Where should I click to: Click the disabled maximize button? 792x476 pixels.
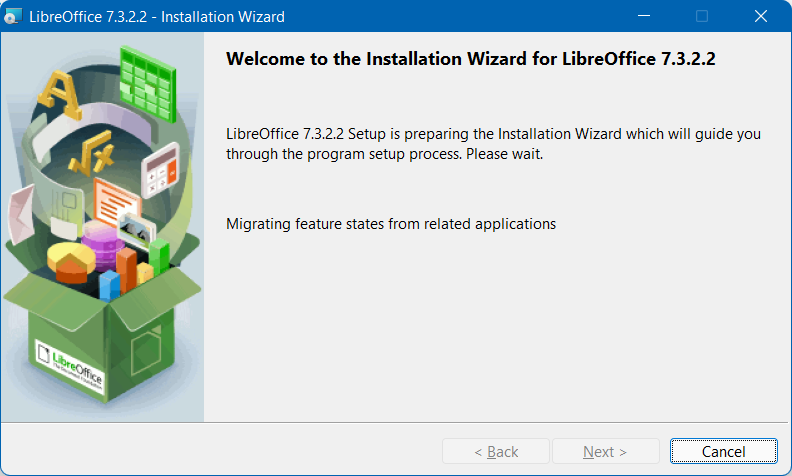click(x=702, y=17)
